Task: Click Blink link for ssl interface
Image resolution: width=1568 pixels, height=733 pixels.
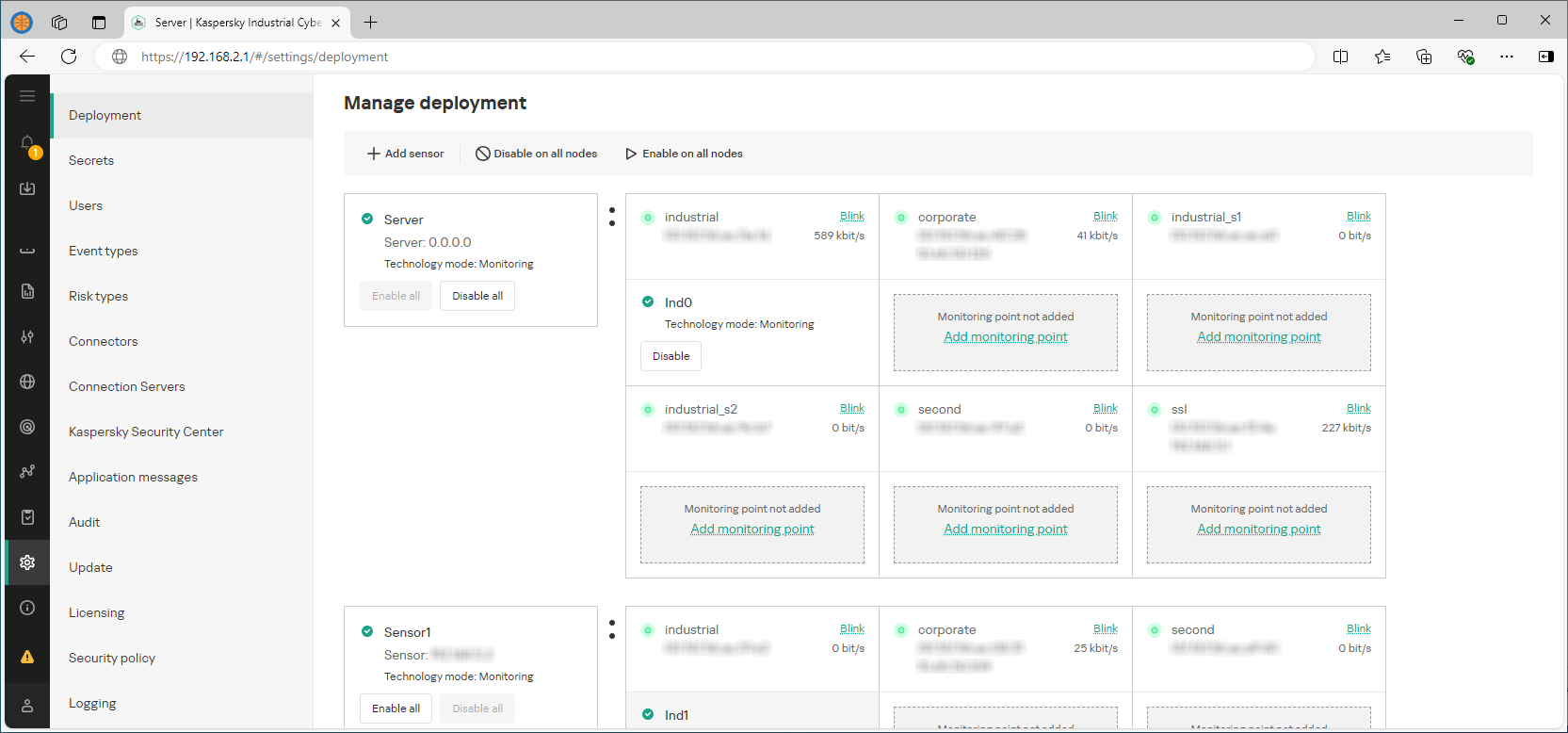Action: click(x=1358, y=408)
